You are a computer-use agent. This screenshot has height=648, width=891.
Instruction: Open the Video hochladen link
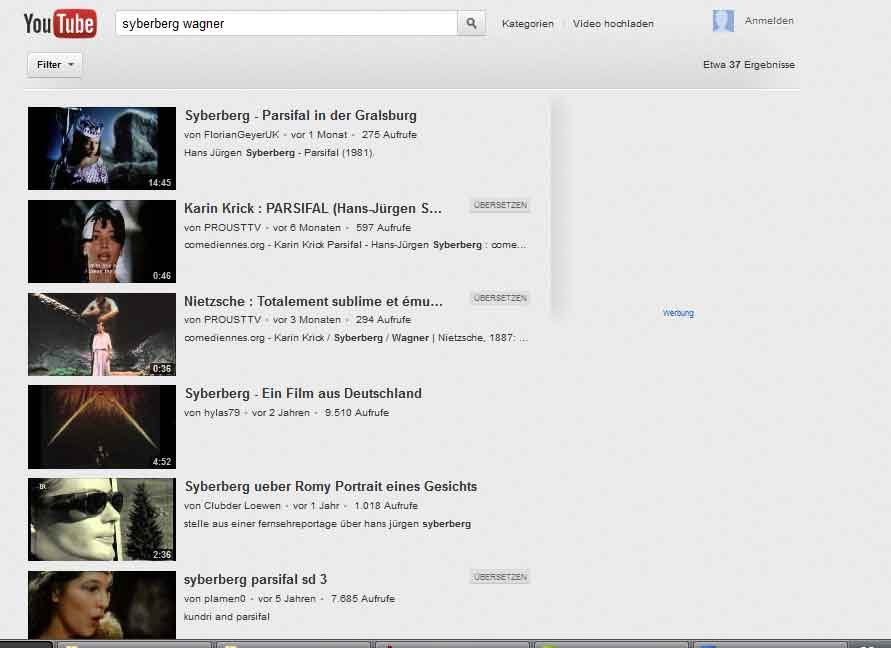click(613, 23)
